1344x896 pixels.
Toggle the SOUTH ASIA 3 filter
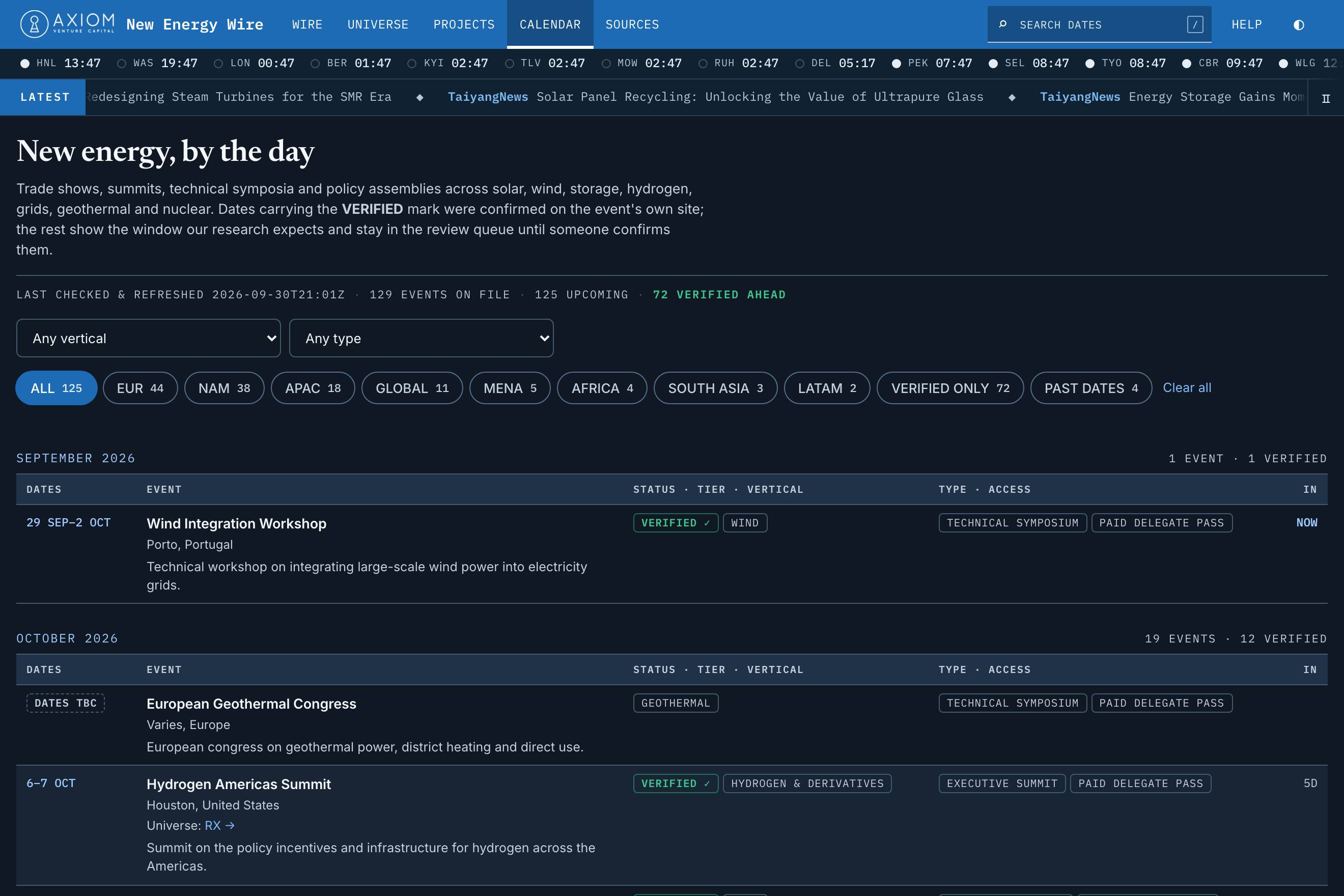pyautogui.click(x=715, y=388)
